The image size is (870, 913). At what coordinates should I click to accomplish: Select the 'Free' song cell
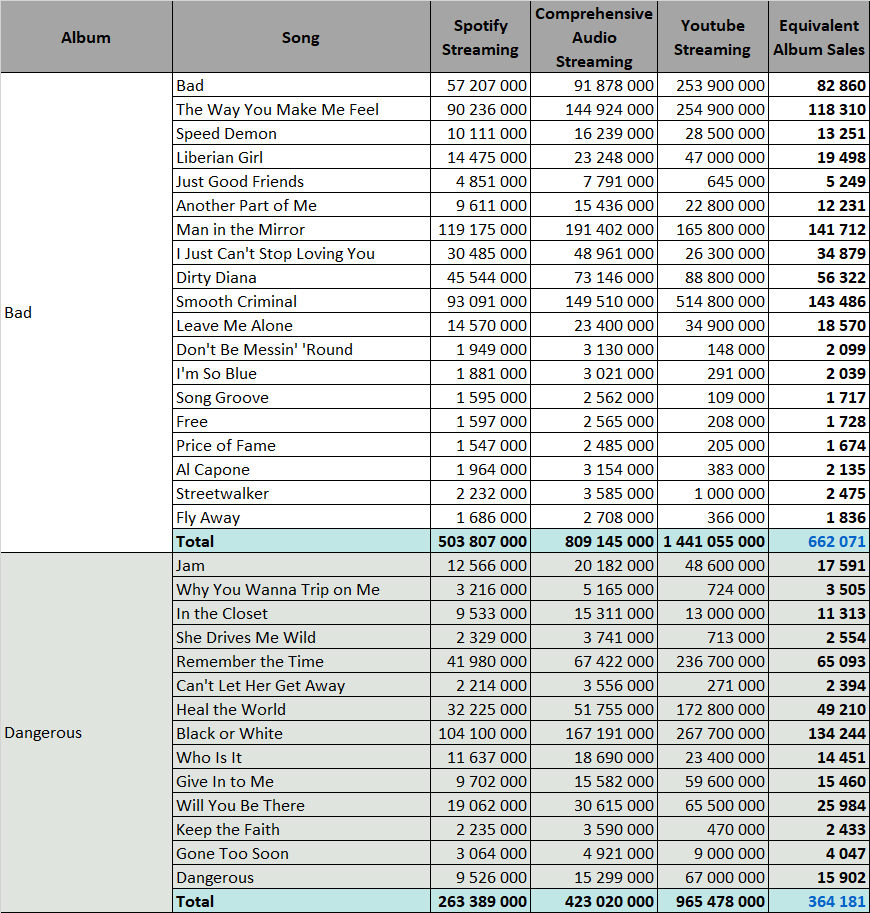301,422
